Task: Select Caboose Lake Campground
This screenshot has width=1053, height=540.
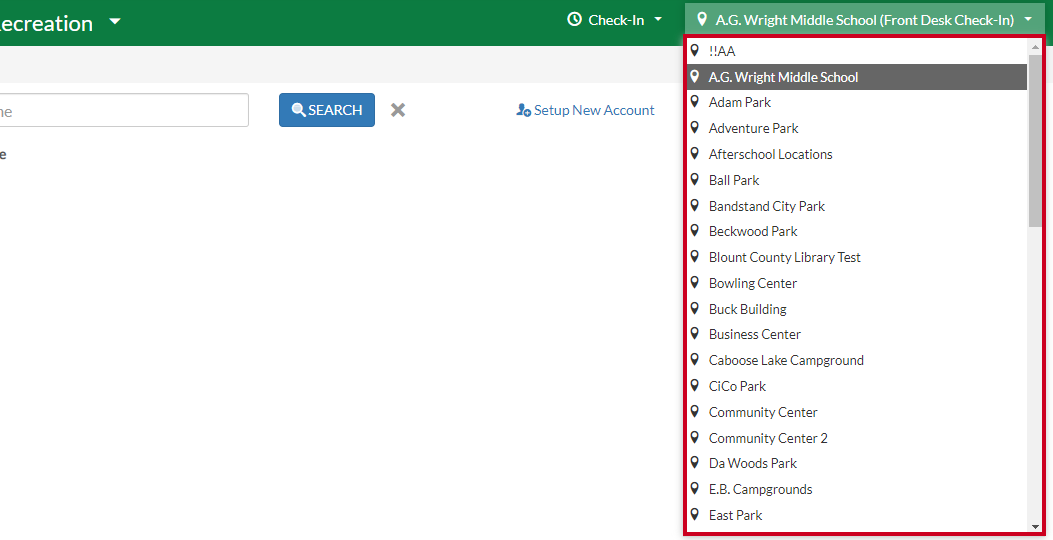Action: [857, 361]
